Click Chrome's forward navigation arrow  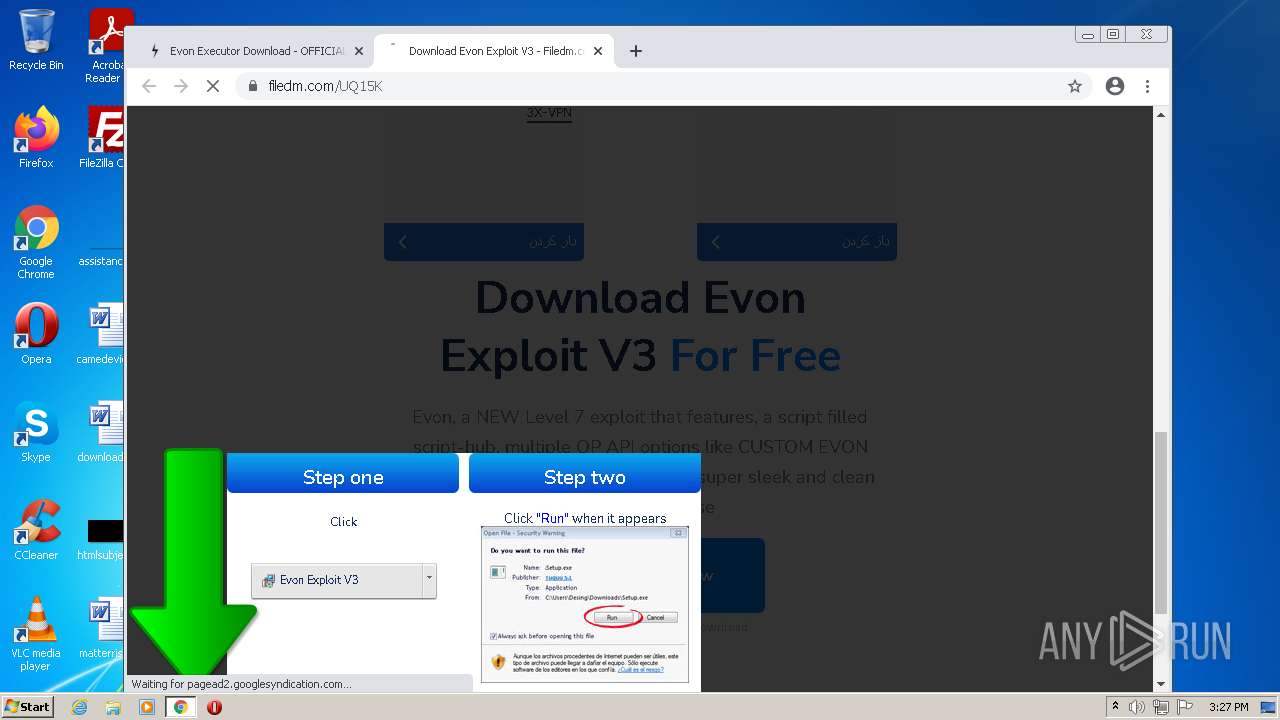click(x=181, y=86)
